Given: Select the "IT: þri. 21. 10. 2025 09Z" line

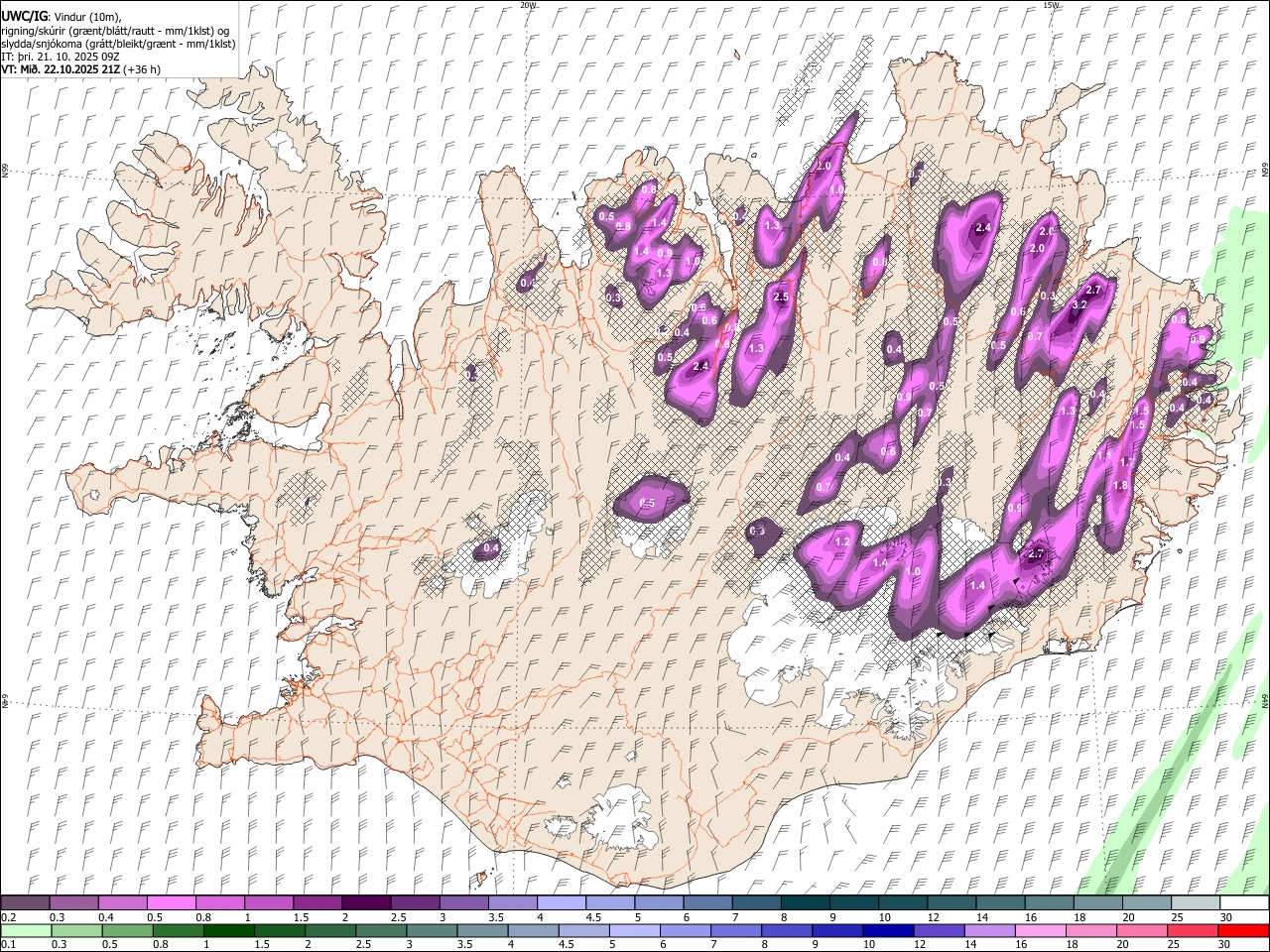Looking at the screenshot, I should [61, 57].
